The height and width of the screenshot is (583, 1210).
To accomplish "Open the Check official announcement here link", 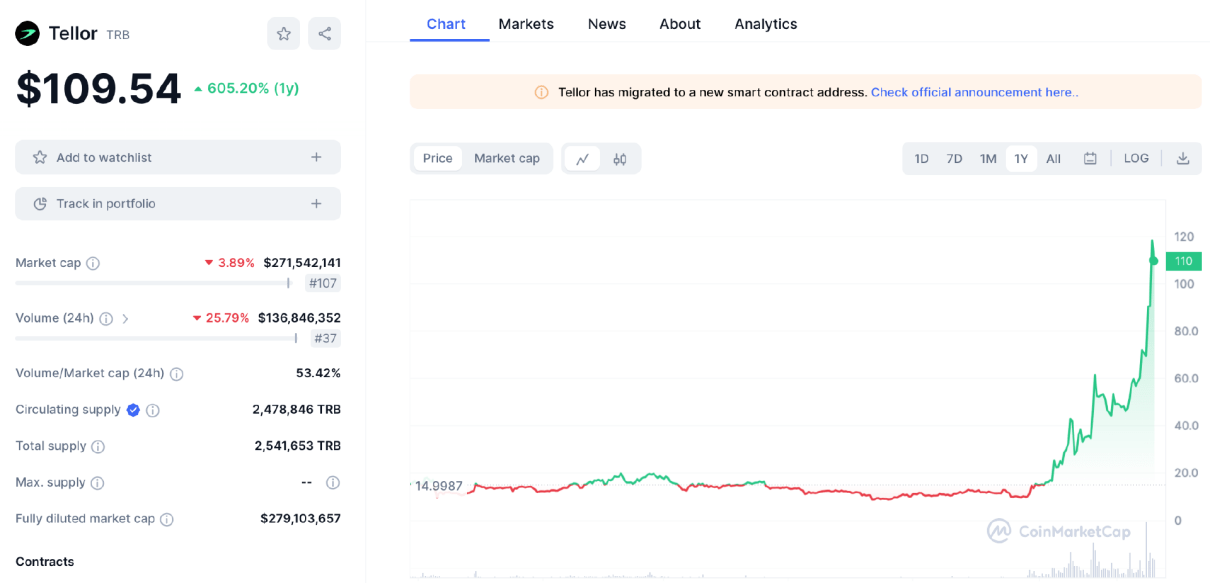I will tap(973, 92).
